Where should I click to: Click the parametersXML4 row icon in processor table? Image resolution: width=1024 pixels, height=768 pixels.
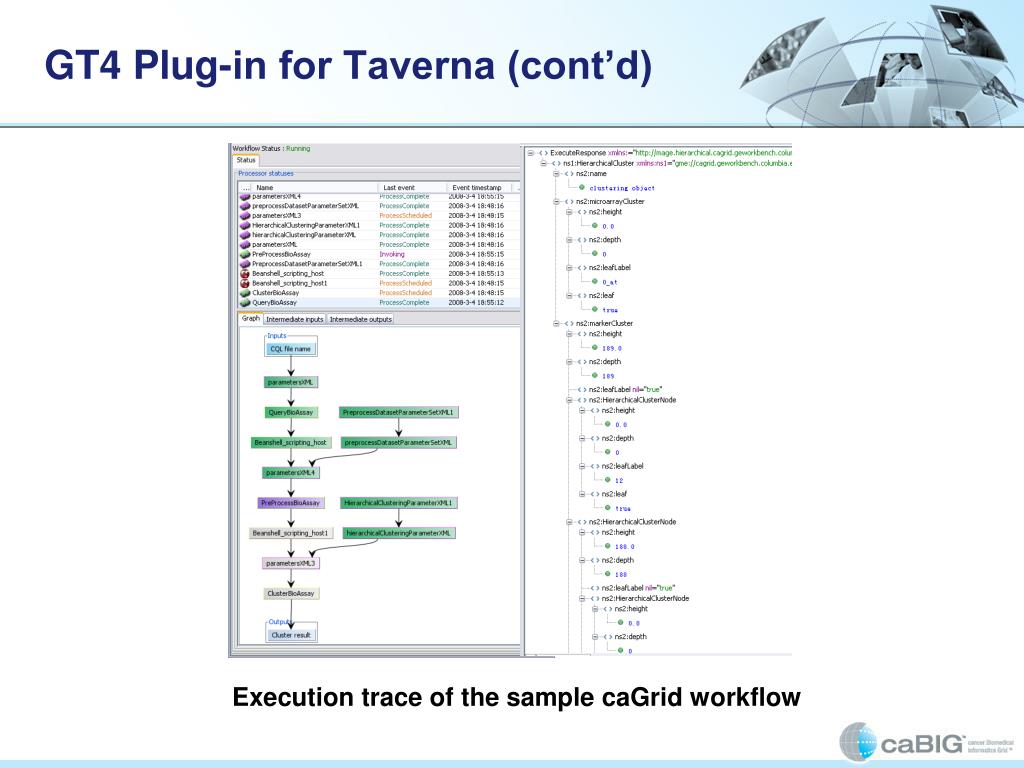[x=245, y=197]
